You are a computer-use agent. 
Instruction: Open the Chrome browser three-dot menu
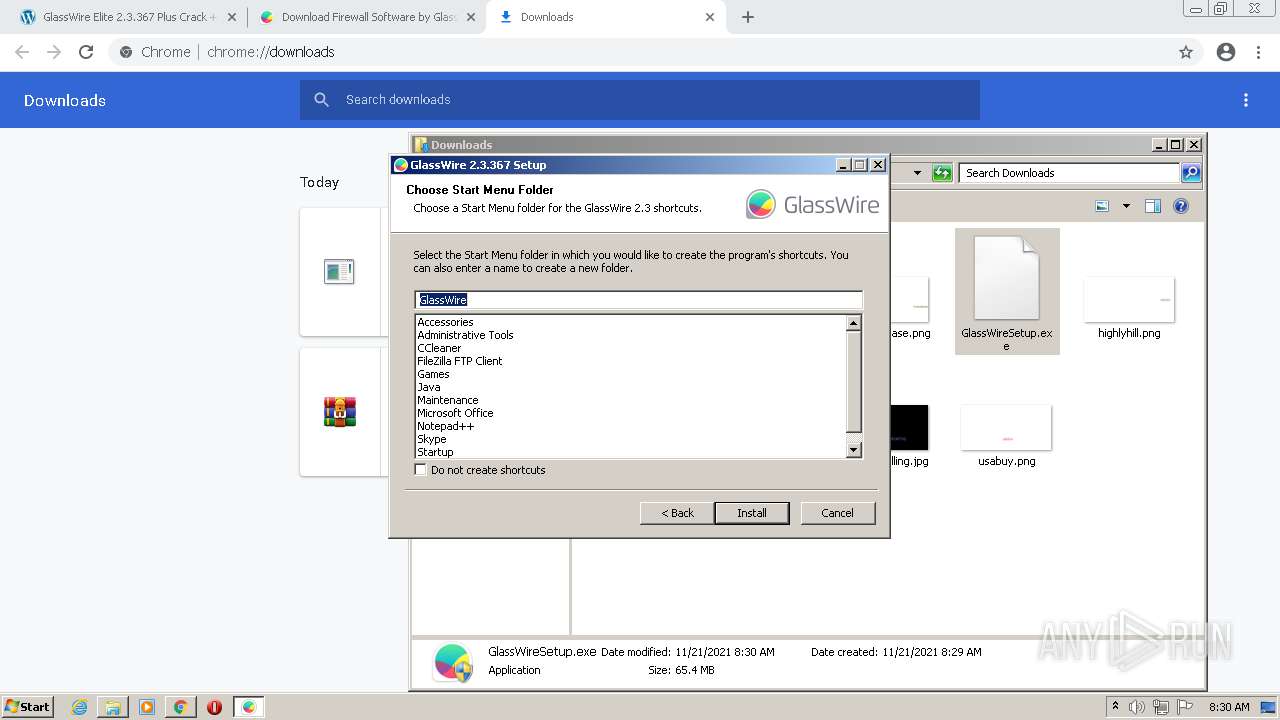click(x=1259, y=52)
